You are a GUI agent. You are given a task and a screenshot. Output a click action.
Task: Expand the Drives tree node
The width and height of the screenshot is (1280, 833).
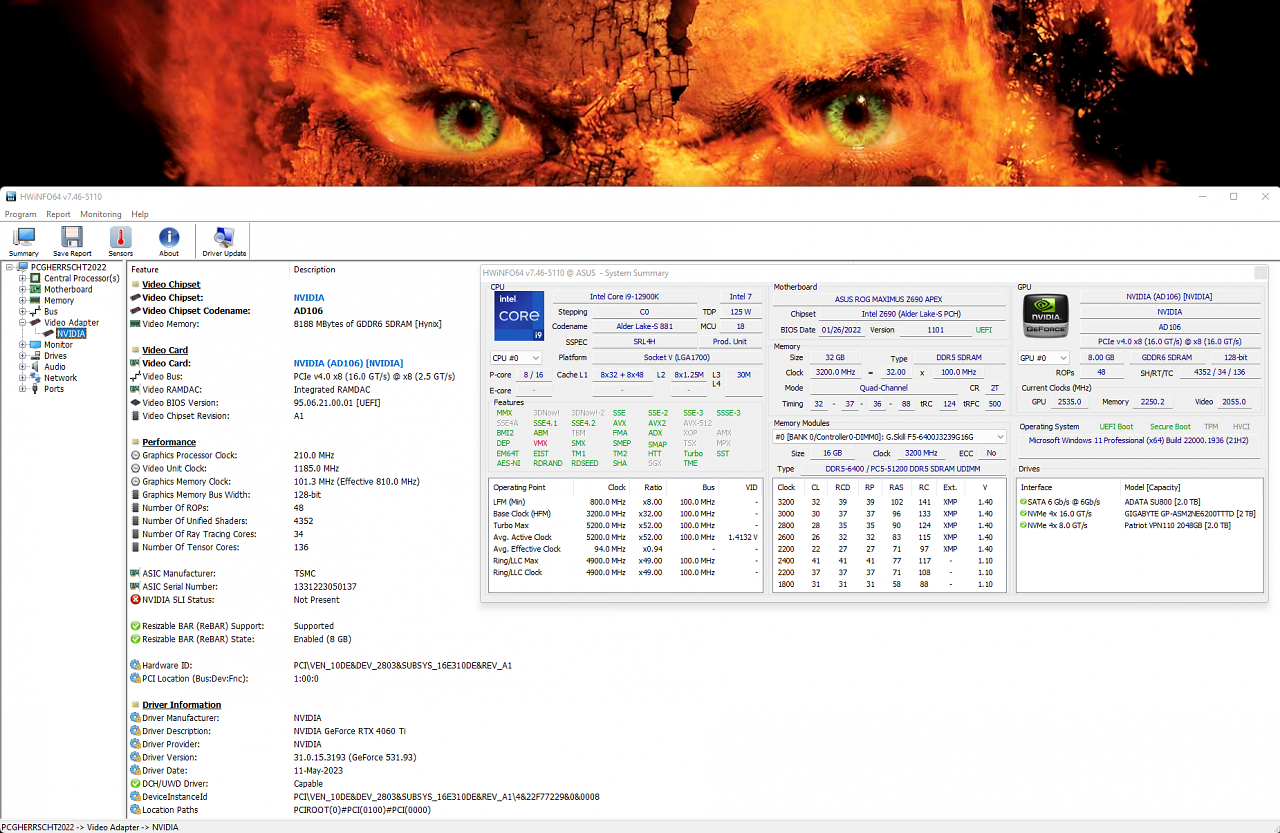coord(23,356)
